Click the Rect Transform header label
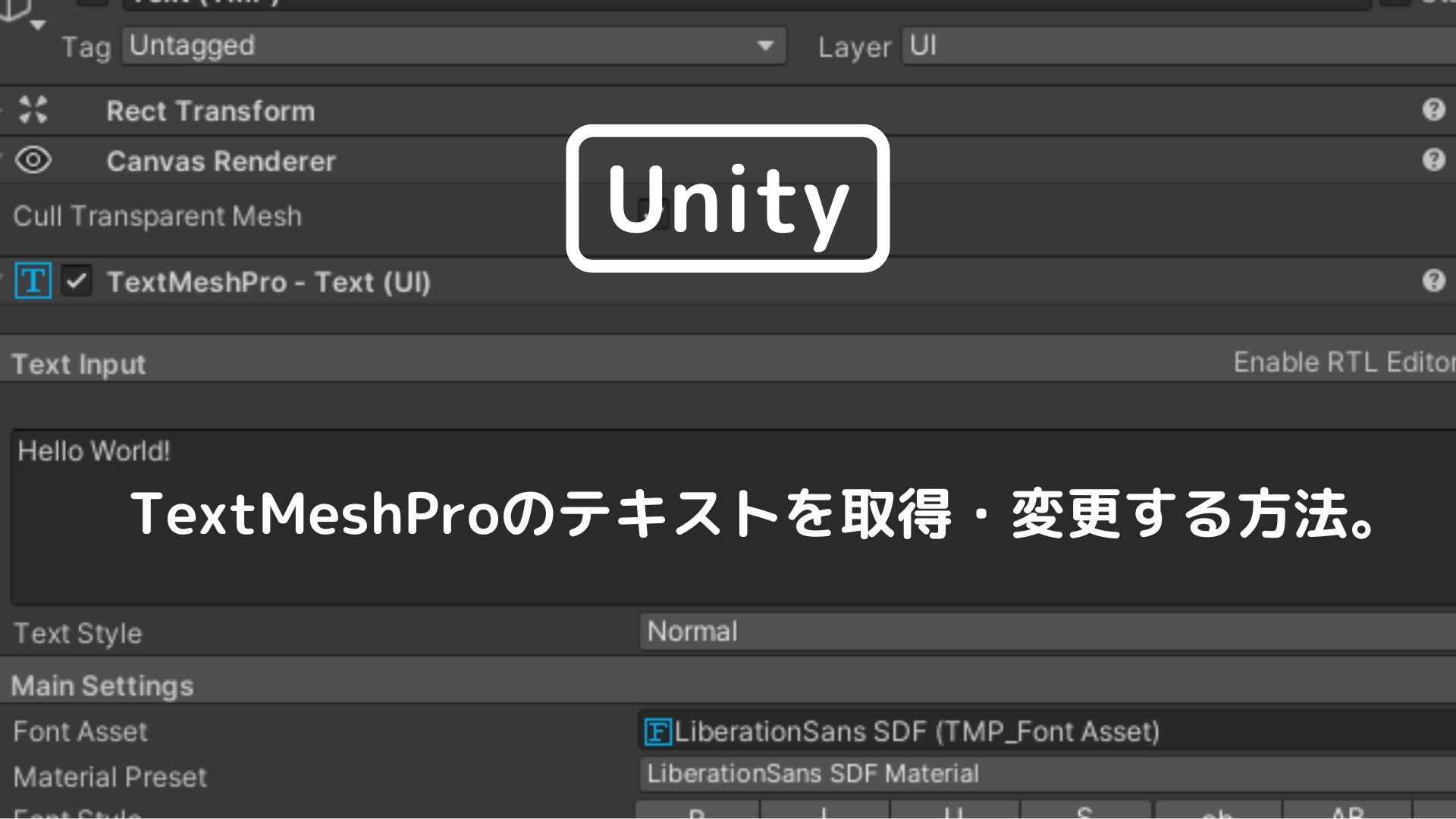 [210, 111]
